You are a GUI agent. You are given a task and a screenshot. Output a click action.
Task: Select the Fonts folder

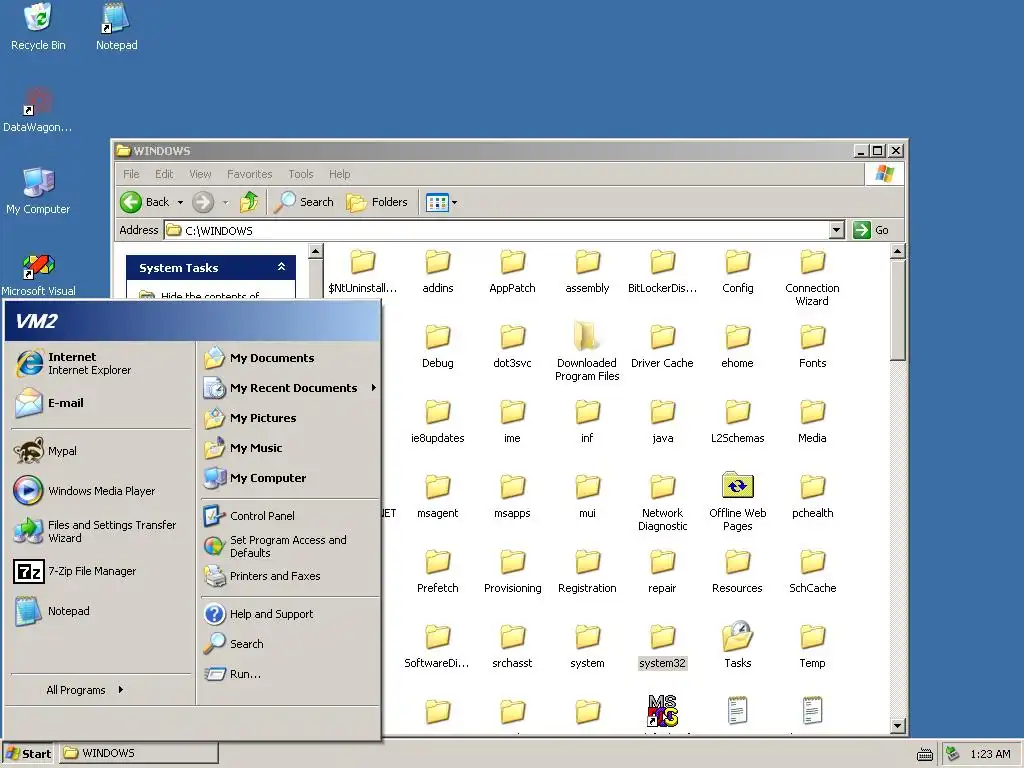[812, 346]
